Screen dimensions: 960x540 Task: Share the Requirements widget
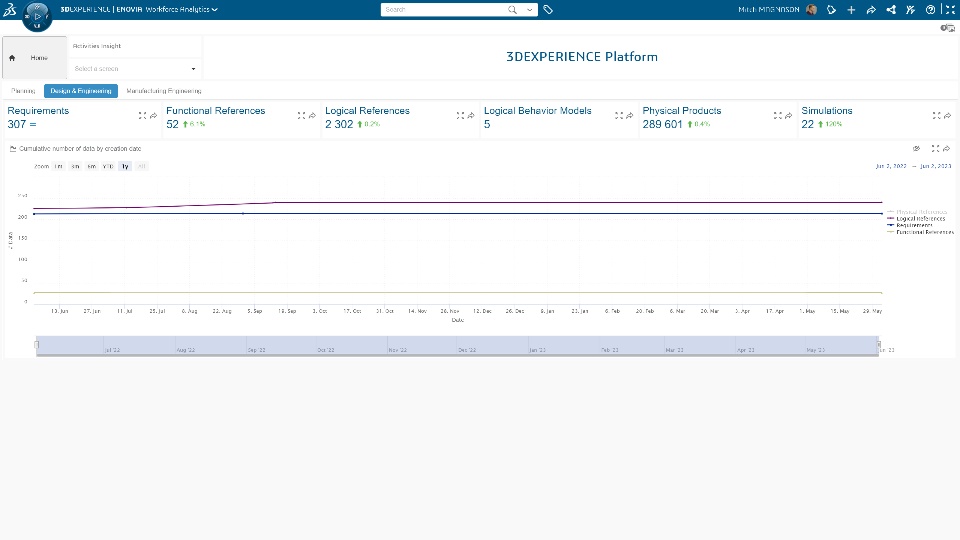(154, 115)
